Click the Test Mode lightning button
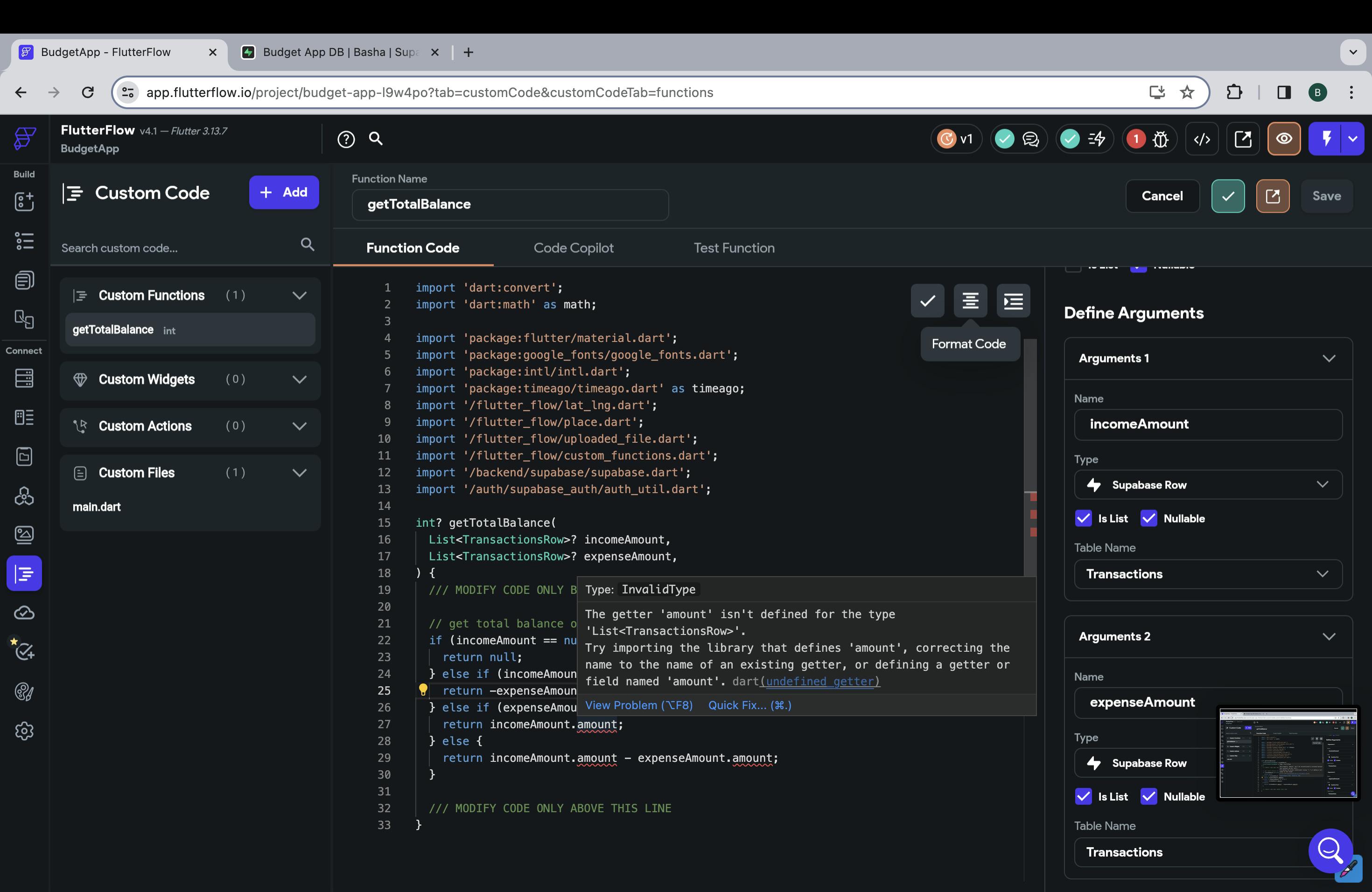 [x=1326, y=139]
